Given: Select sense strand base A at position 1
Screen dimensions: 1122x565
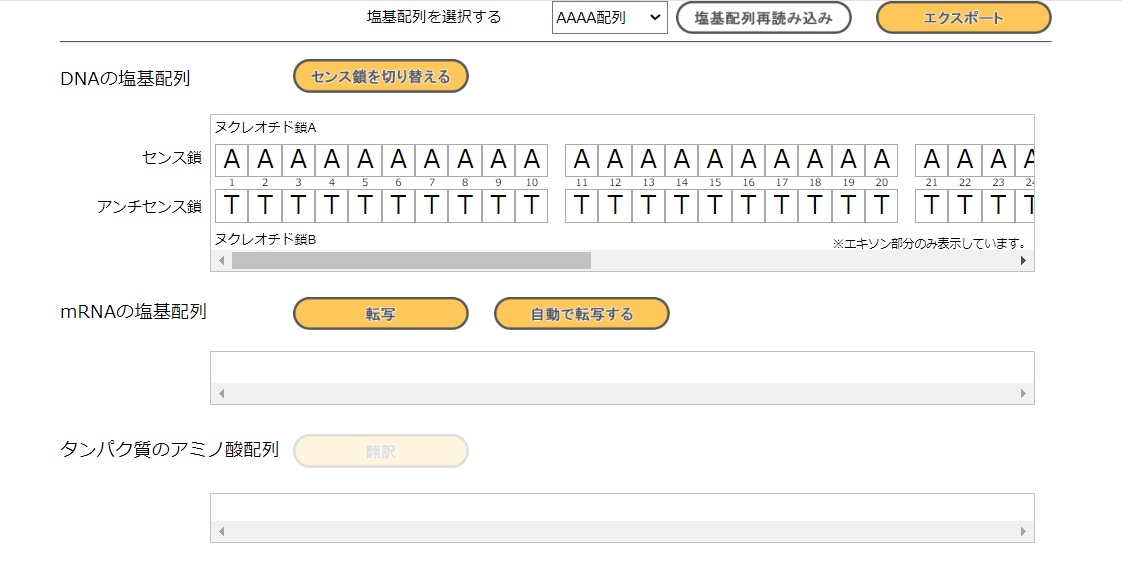Looking at the screenshot, I should [x=232, y=160].
